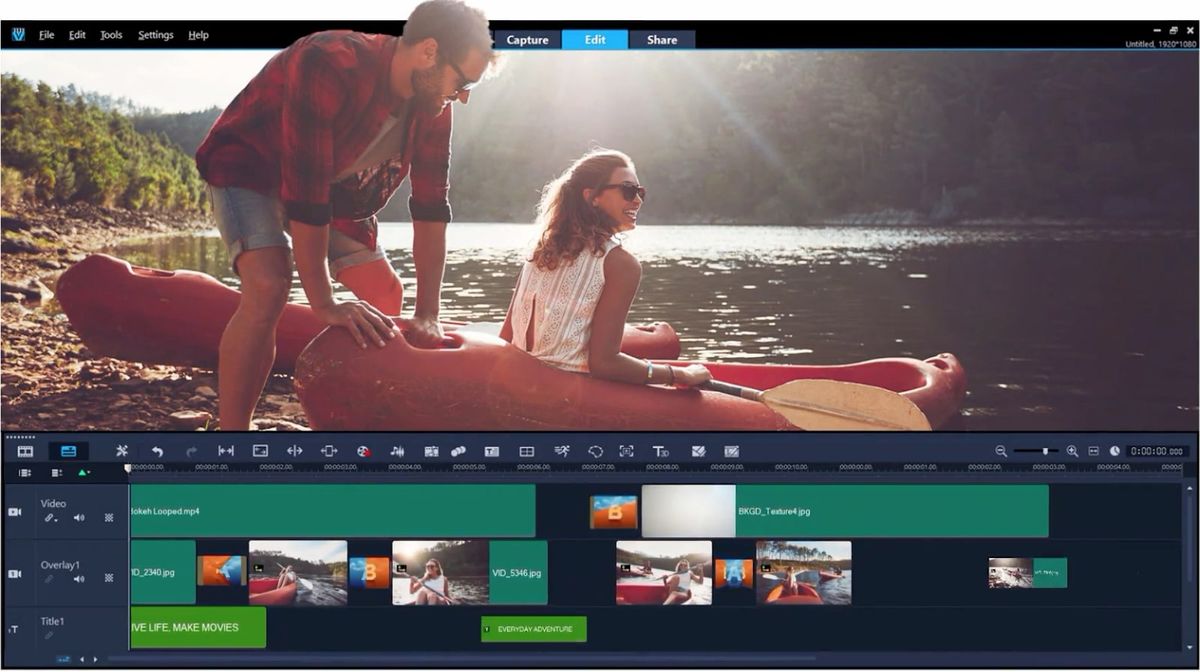Open the Mask Creator icon
1200x672 pixels.
[x=595, y=452]
